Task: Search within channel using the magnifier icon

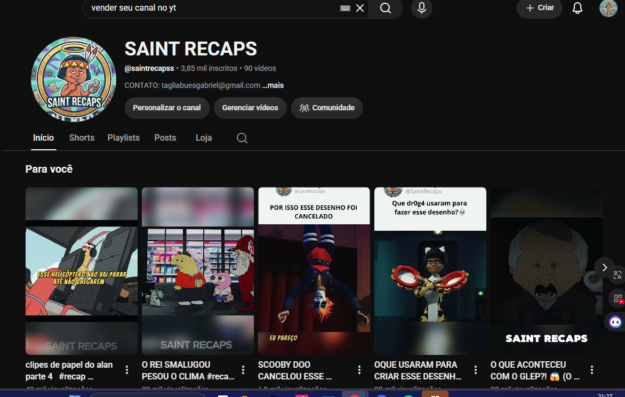Action: [242, 138]
